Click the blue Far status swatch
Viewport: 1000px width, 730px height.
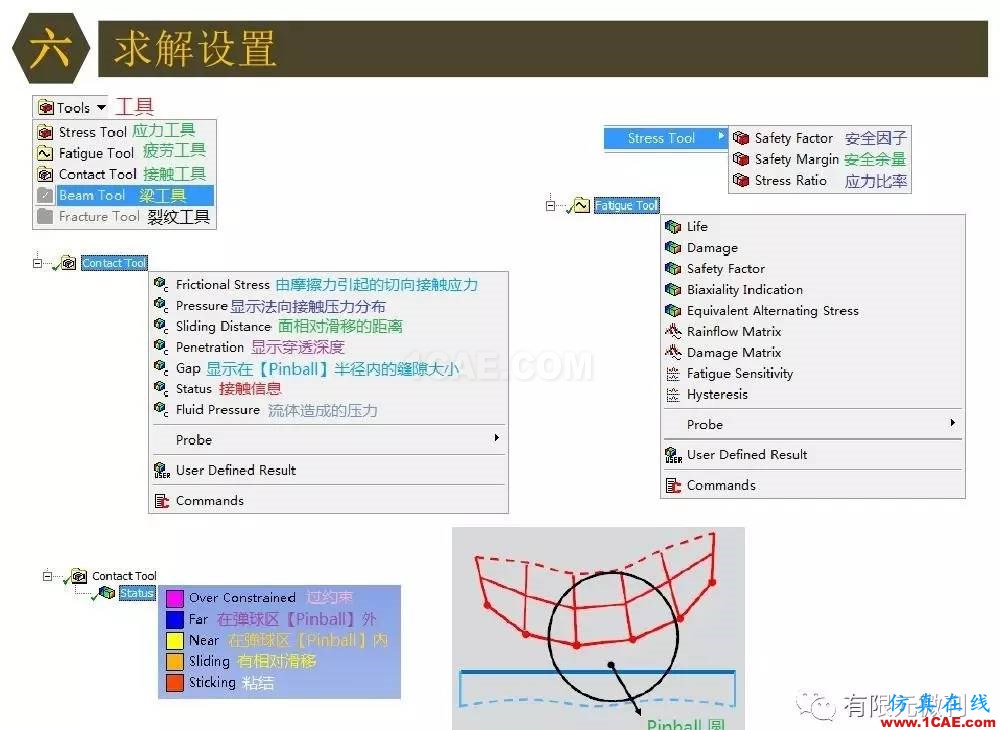pos(174,619)
